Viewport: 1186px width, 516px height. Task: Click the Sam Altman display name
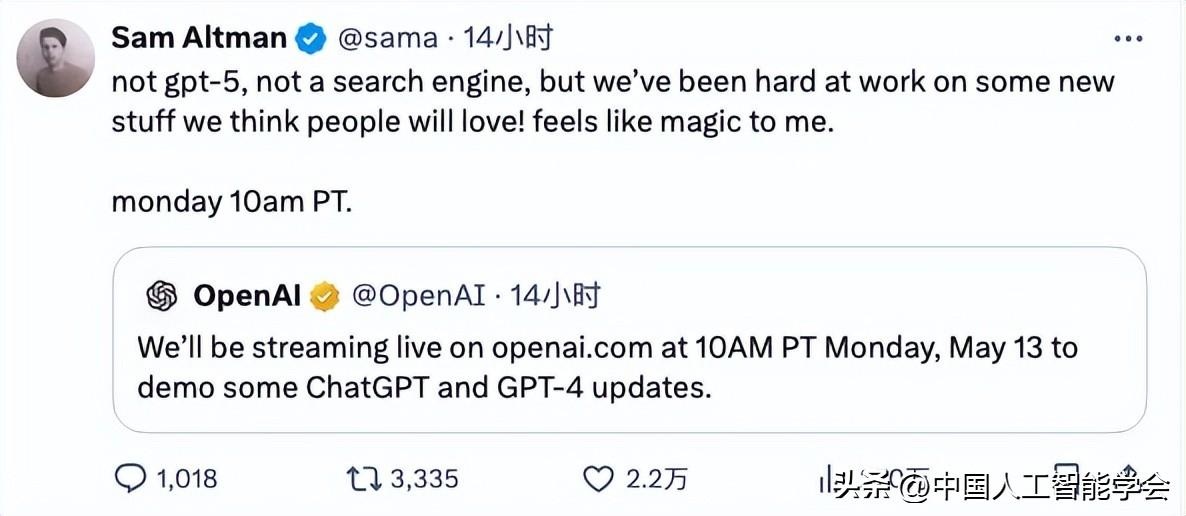(198, 39)
